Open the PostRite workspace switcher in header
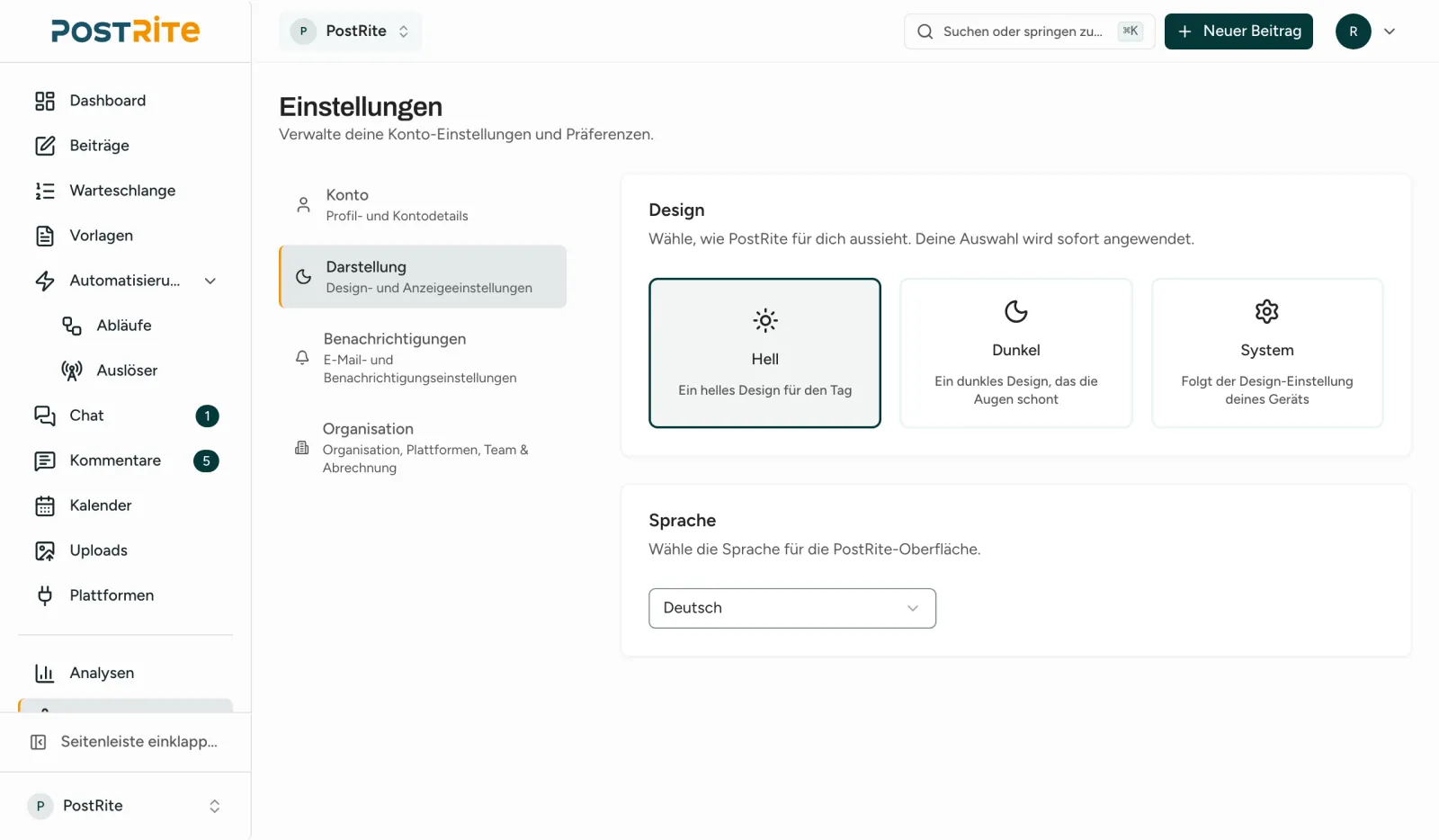Screen dimensions: 1439x840 point(351,31)
